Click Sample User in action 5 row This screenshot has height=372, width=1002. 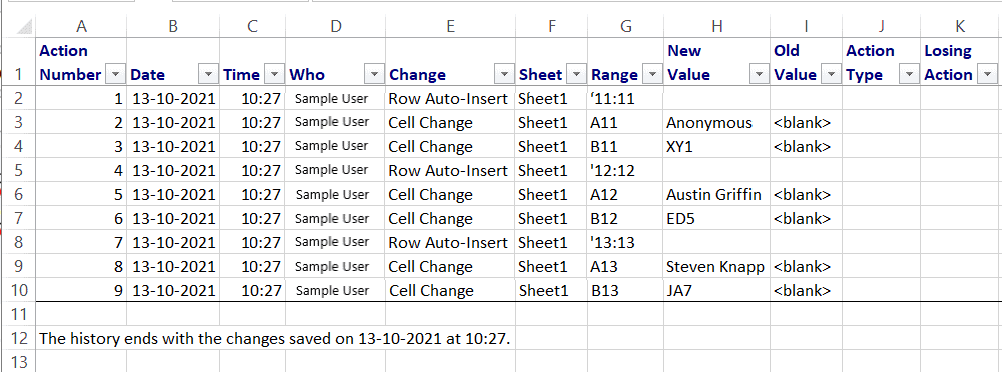(335, 194)
